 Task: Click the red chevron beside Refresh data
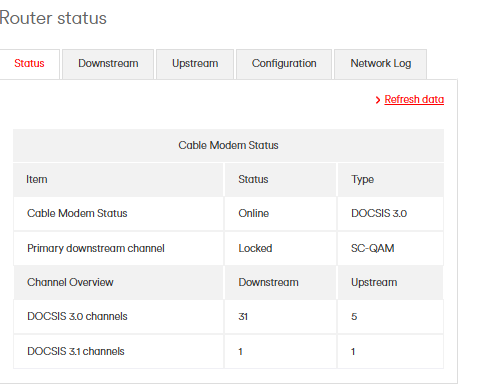(378, 100)
